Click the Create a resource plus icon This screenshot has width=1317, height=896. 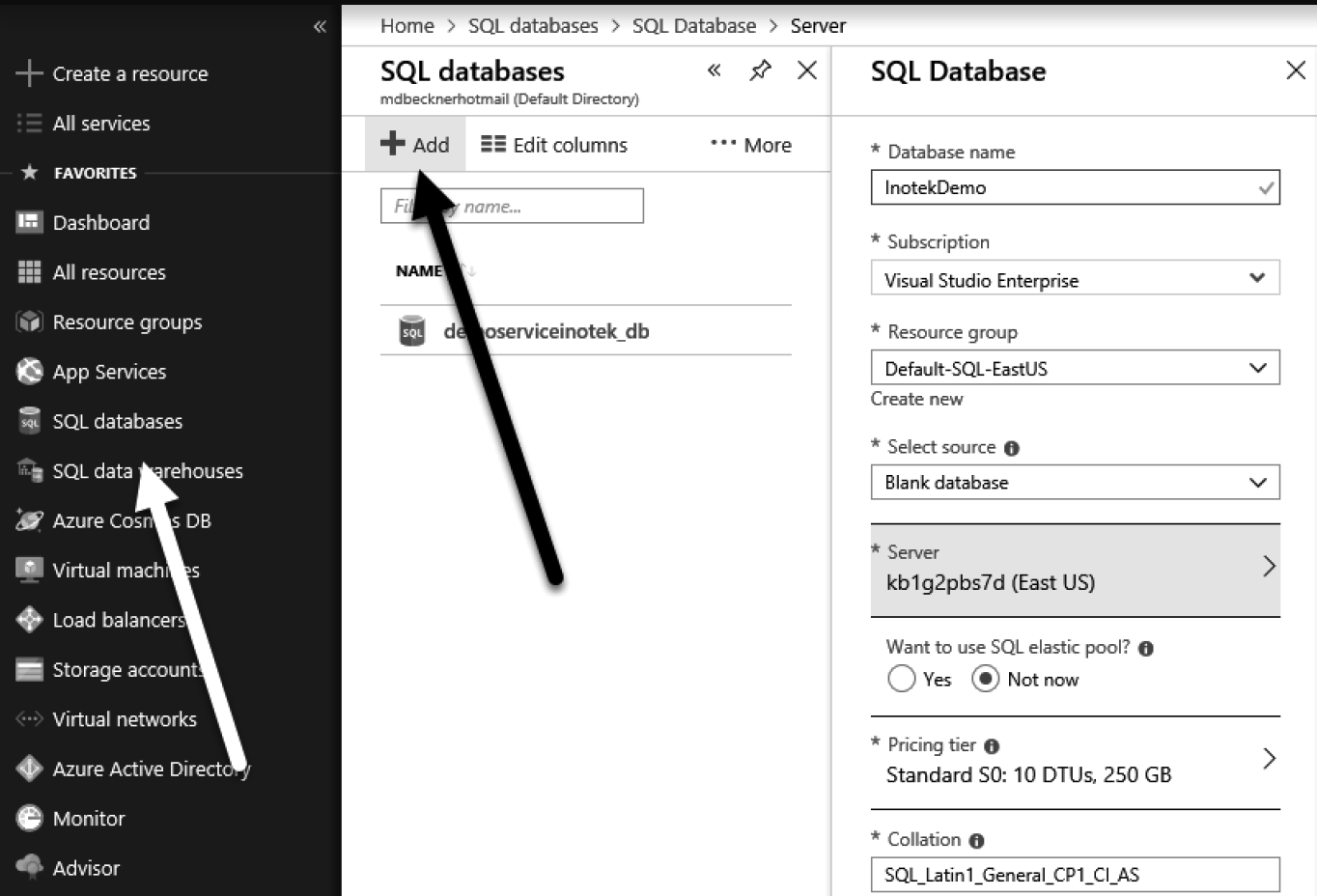pyautogui.click(x=29, y=73)
